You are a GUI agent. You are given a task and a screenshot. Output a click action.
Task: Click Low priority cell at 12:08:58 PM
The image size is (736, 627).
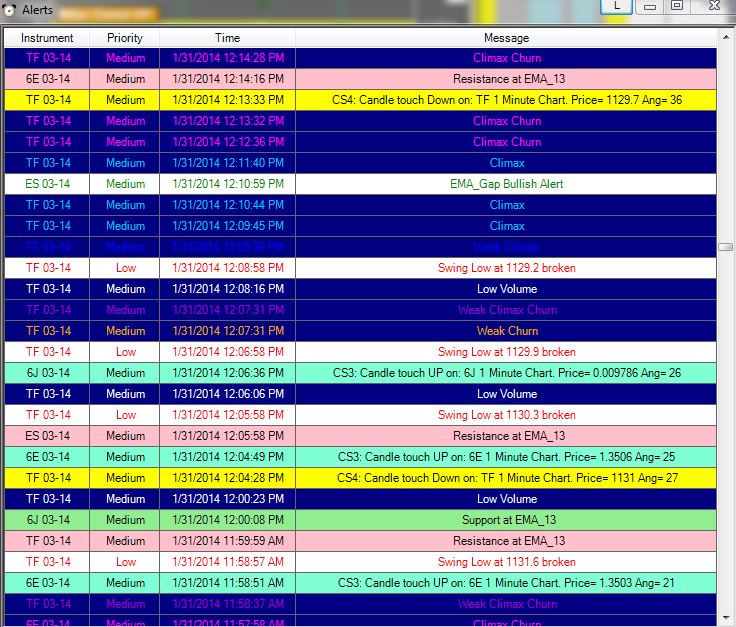125,268
